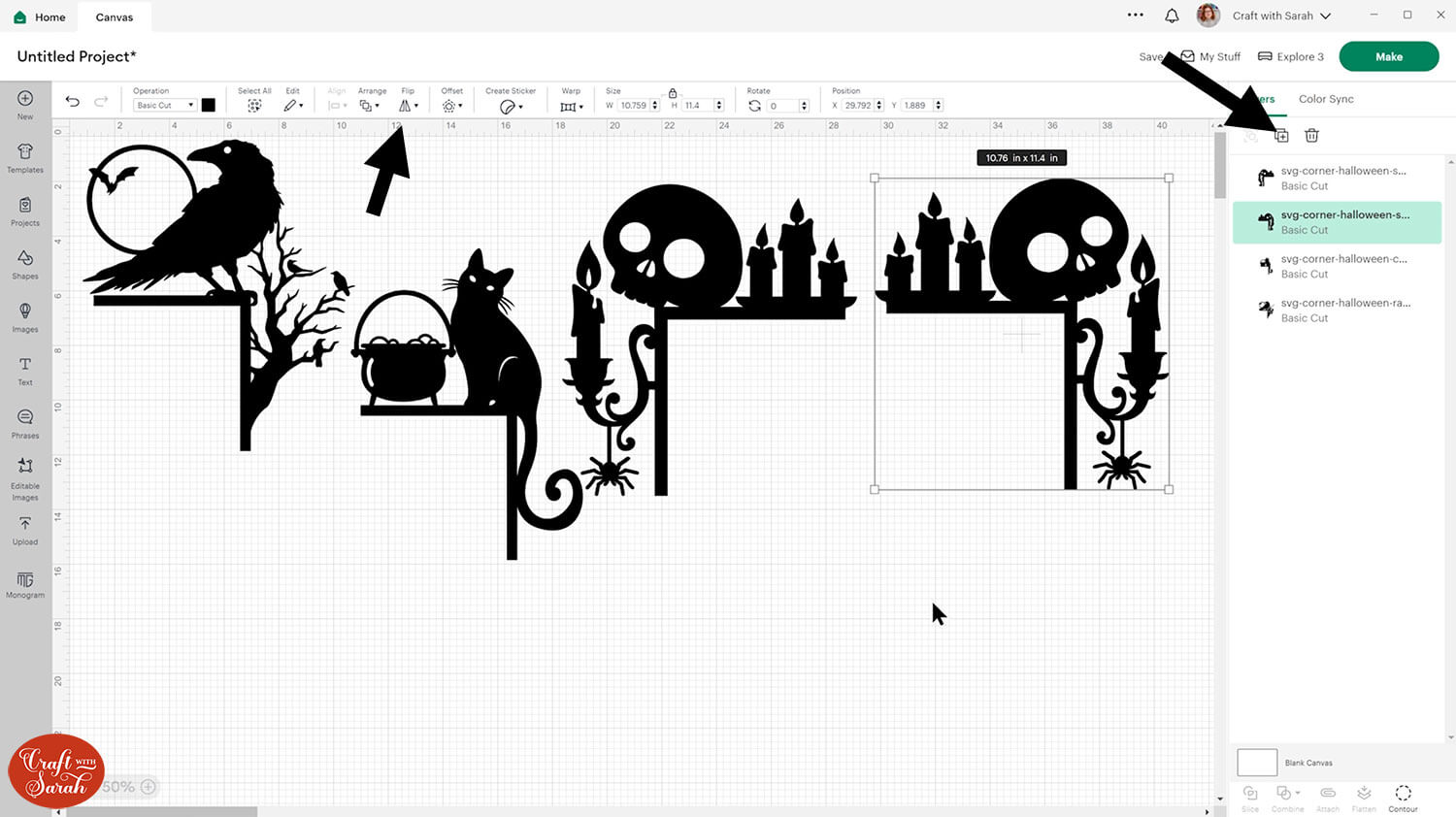
Task: Save the project
Action: (x=1150, y=57)
